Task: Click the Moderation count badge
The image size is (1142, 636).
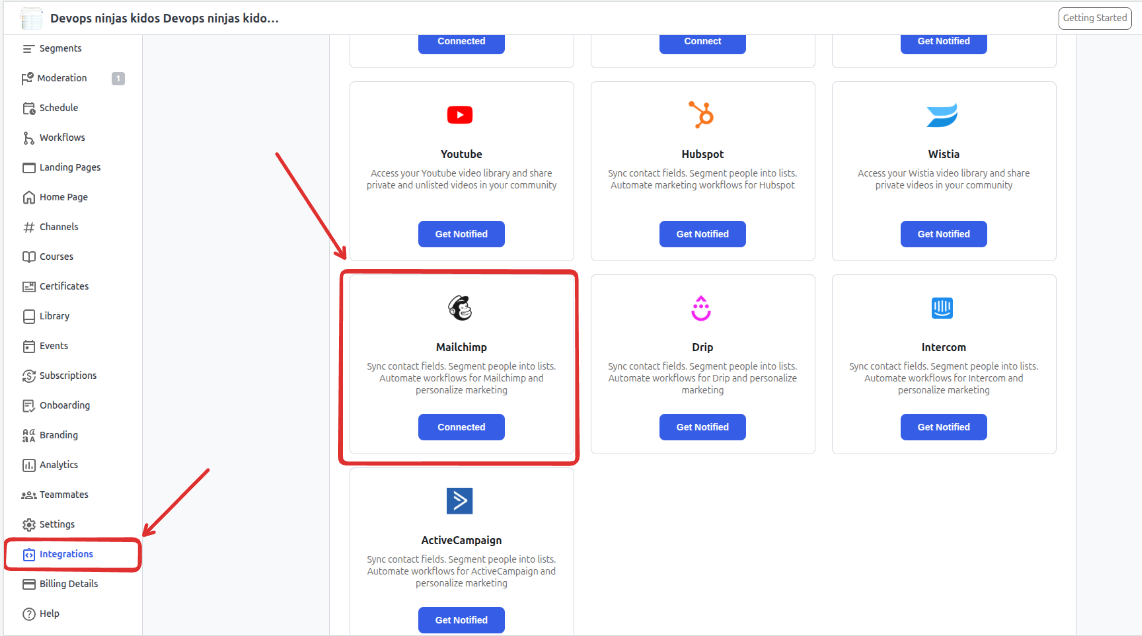Action: pos(118,78)
